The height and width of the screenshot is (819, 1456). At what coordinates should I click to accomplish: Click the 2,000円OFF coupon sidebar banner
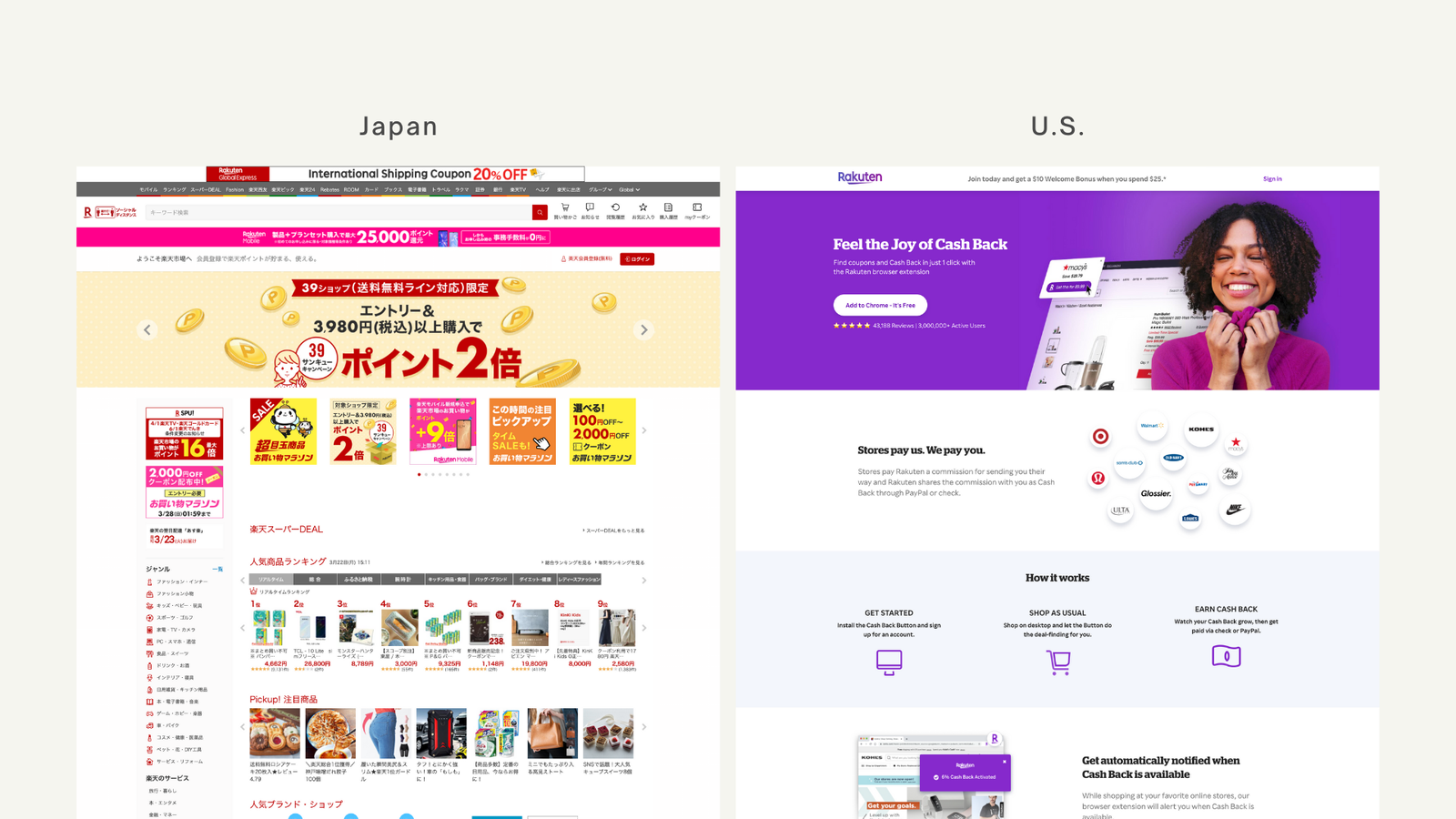tap(184, 491)
